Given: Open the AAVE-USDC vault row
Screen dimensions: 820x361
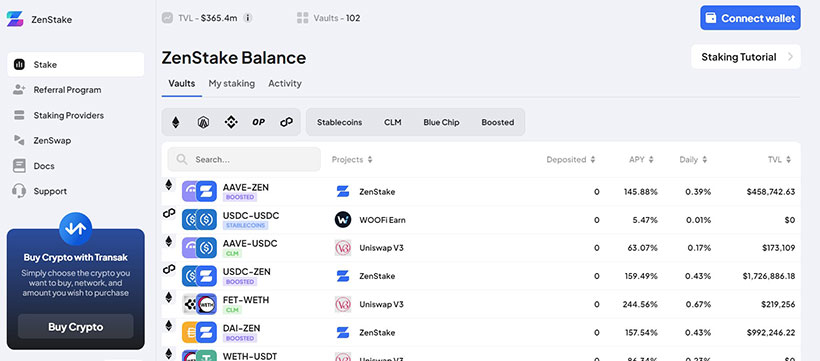Looking at the screenshot, I should (x=481, y=248).
